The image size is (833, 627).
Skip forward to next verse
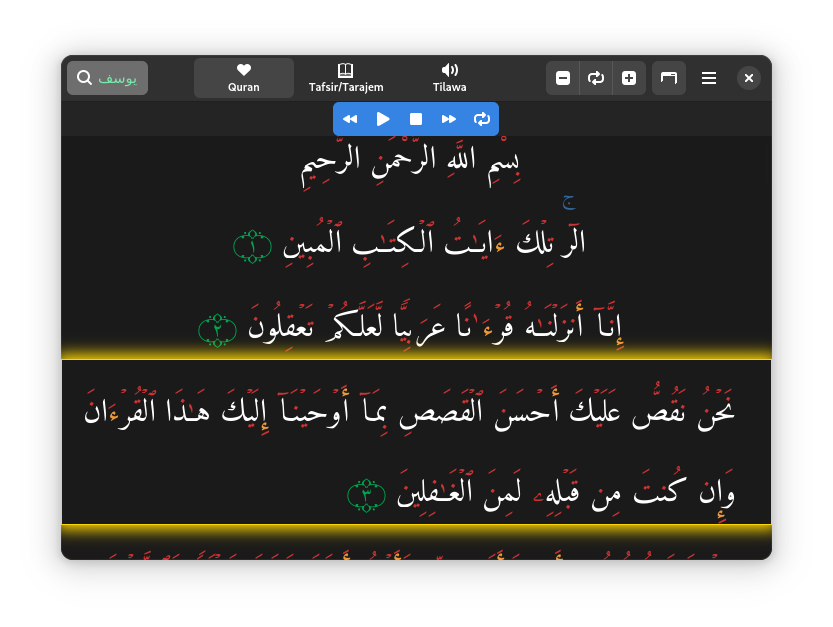tap(449, 119)
